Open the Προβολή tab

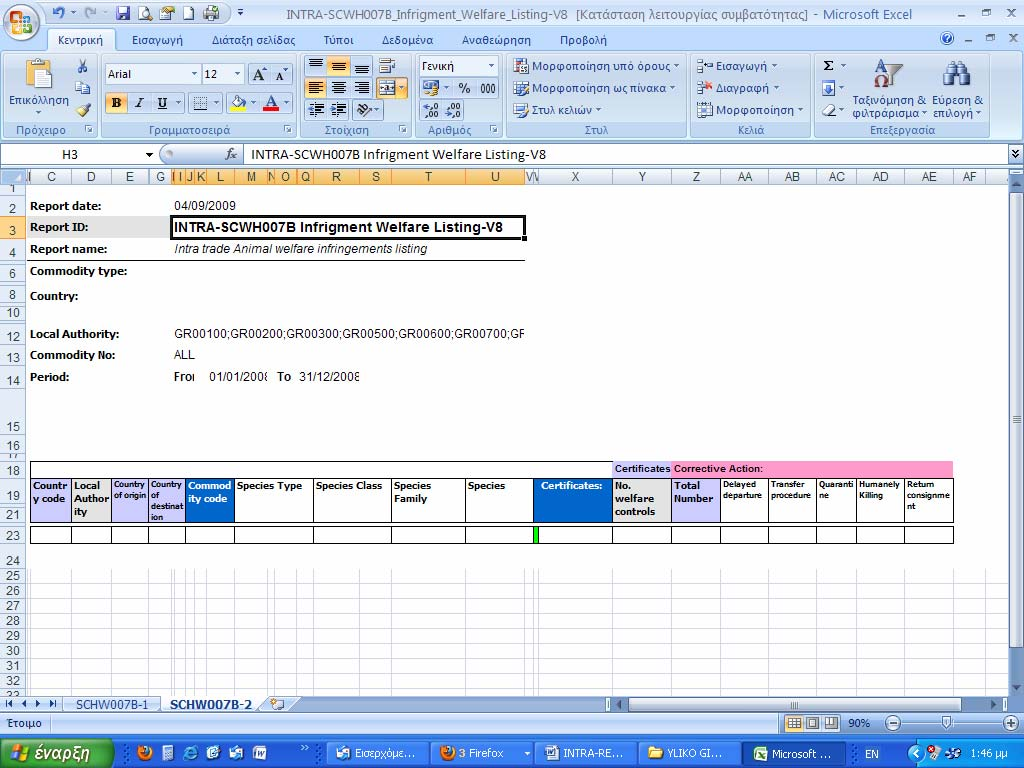(x=583, y=40)
